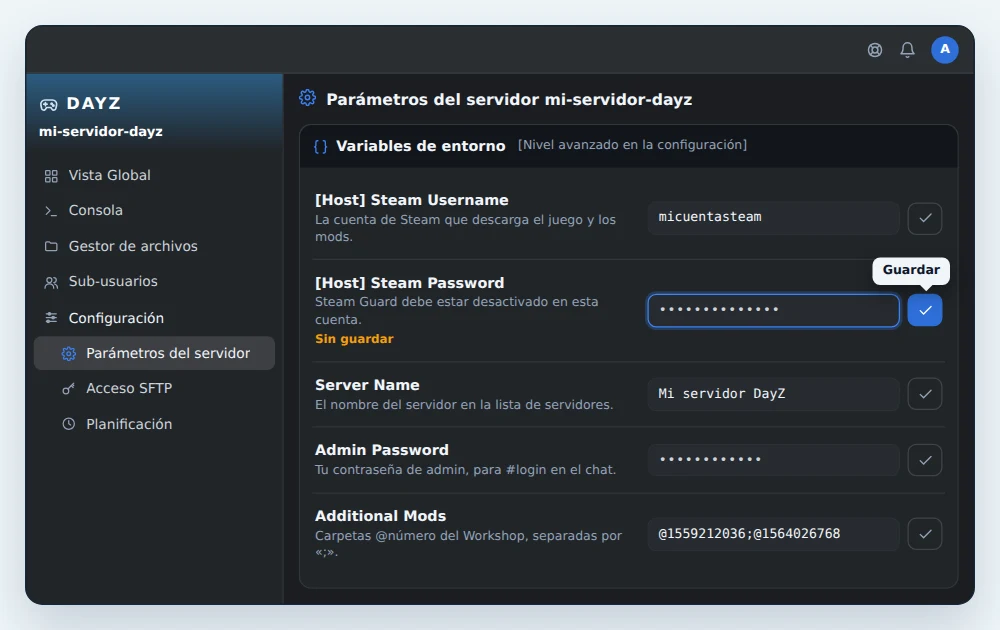This screenshot has width=1000, height=630.
Task: Collapse the Configuración section
Action: tap(154, 318)
